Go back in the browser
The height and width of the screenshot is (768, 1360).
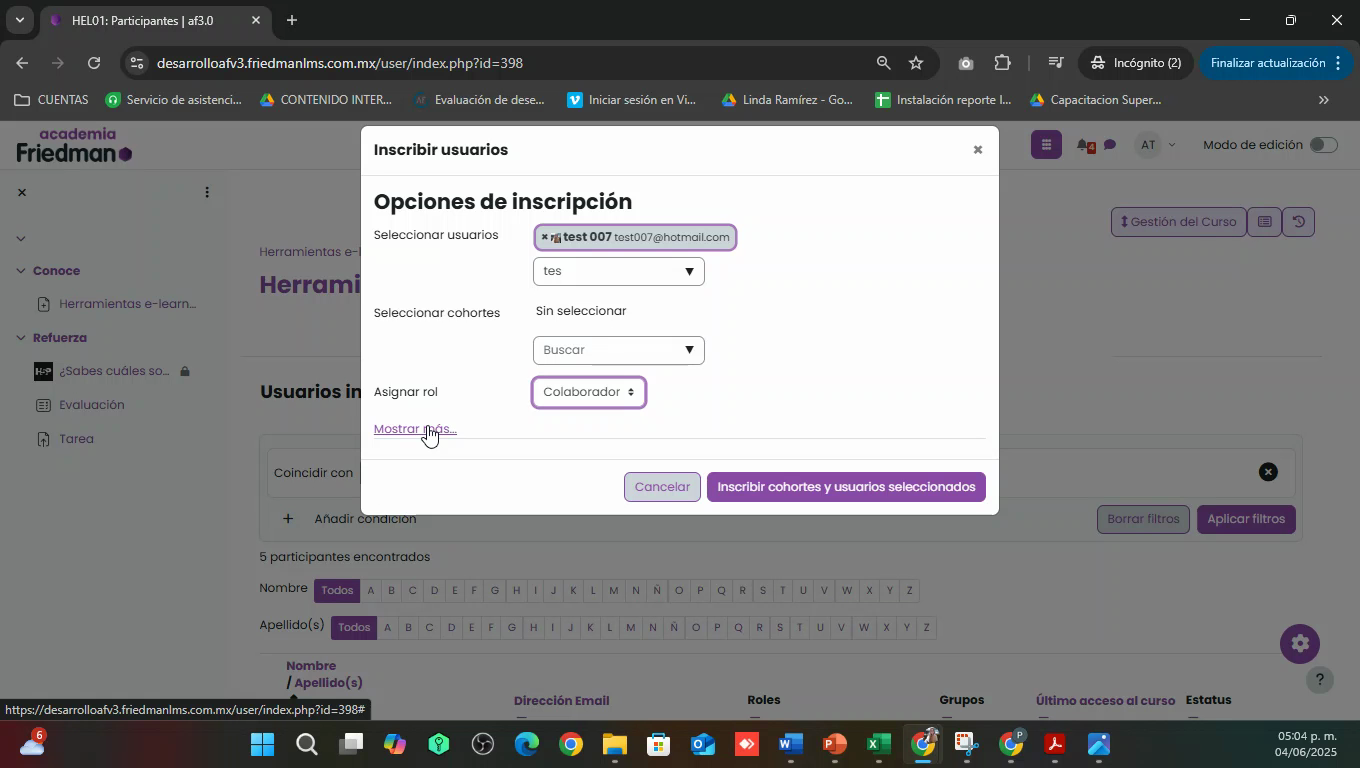pos(23,63)
